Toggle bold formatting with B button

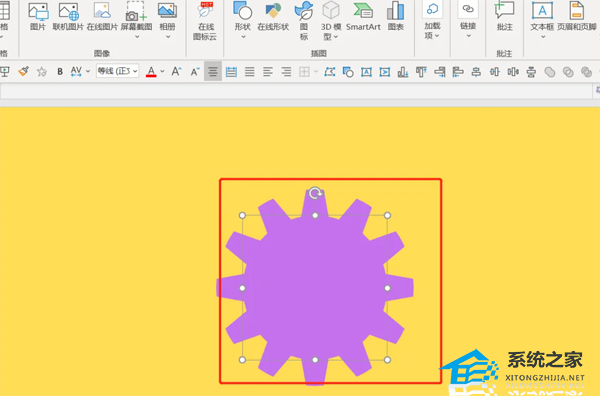click(60, 72)
